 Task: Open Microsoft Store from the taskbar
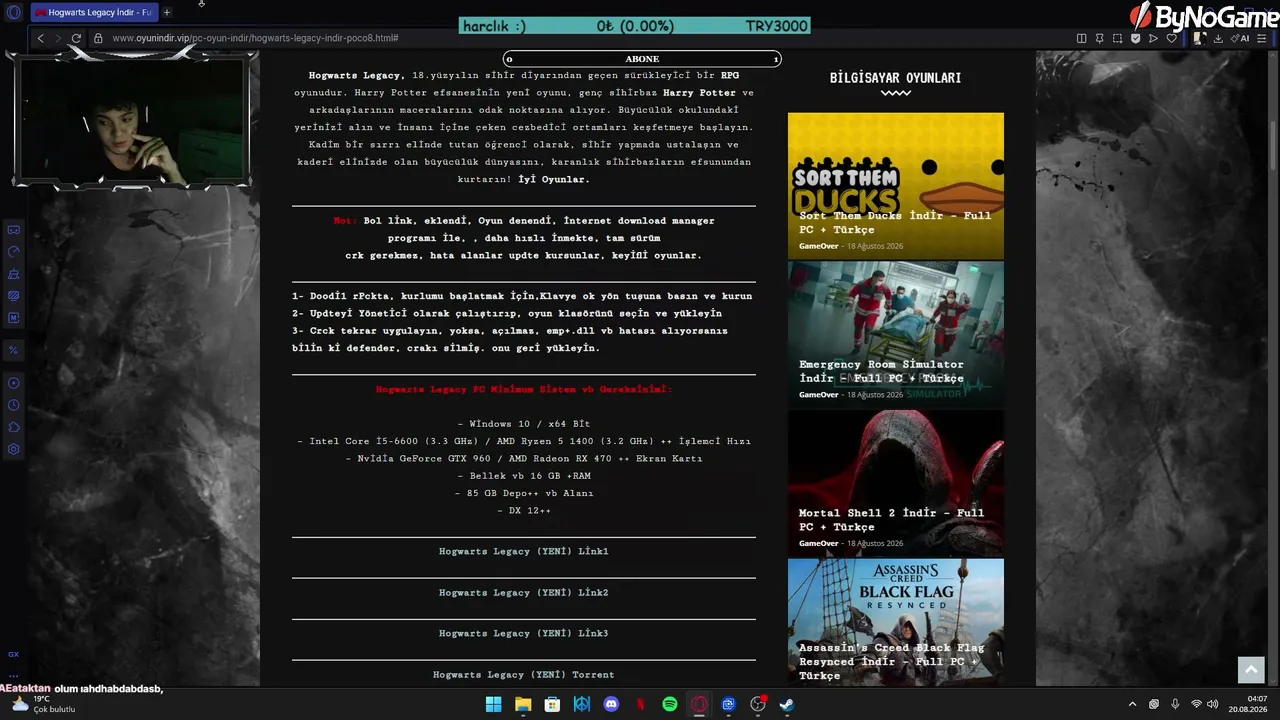(552, 704)
